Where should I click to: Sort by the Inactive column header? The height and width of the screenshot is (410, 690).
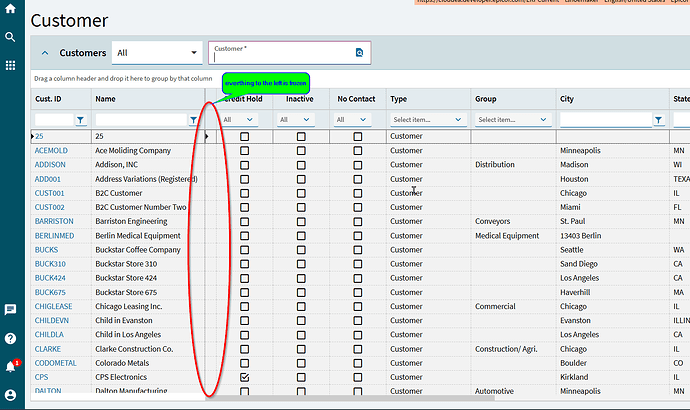tap(300, 99)
